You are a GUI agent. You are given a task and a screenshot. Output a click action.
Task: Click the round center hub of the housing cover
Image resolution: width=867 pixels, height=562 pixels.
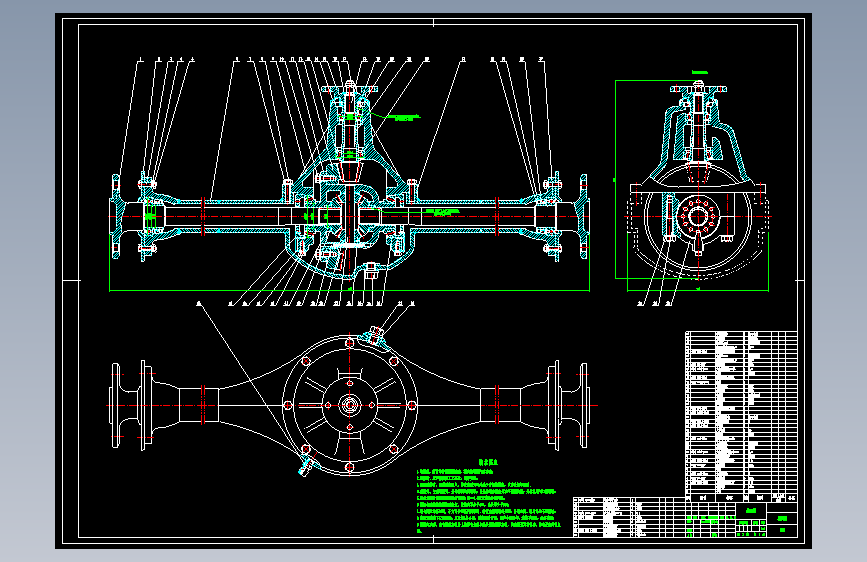click(349, 405)
